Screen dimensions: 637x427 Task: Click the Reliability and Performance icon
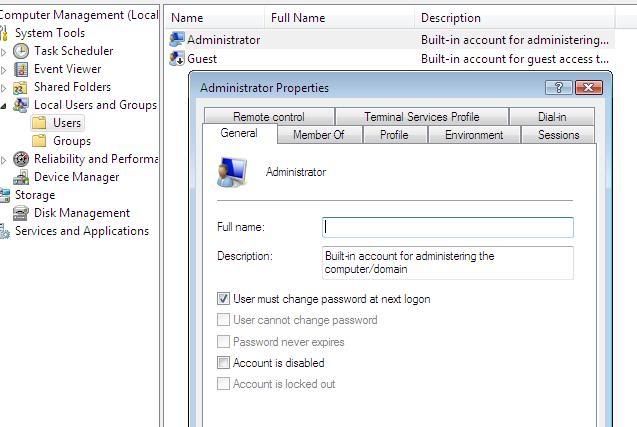[21, 159]
